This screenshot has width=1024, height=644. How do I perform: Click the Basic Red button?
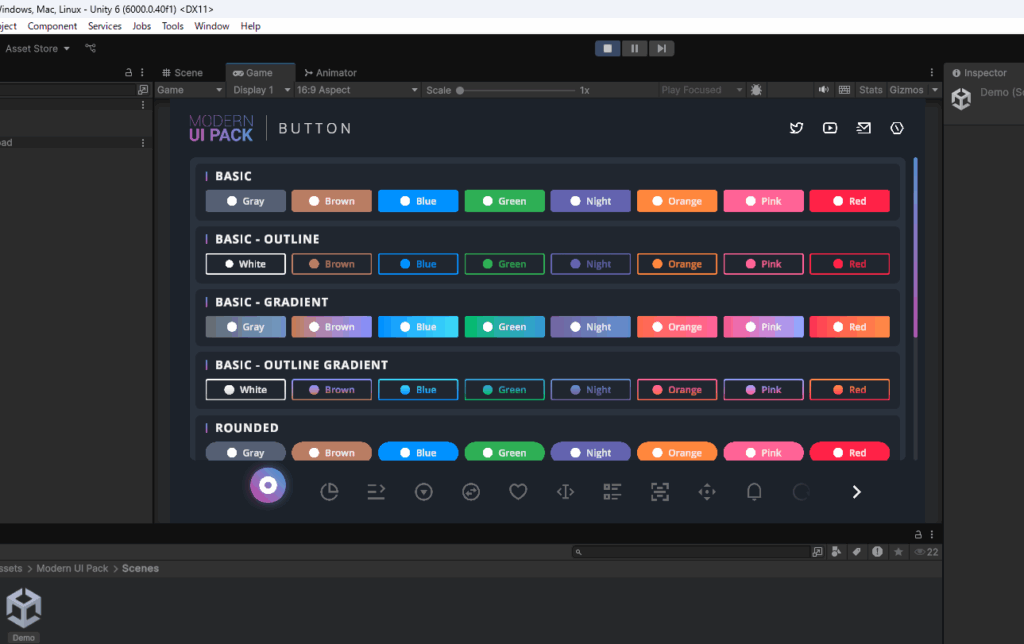(x=850, y=201)
